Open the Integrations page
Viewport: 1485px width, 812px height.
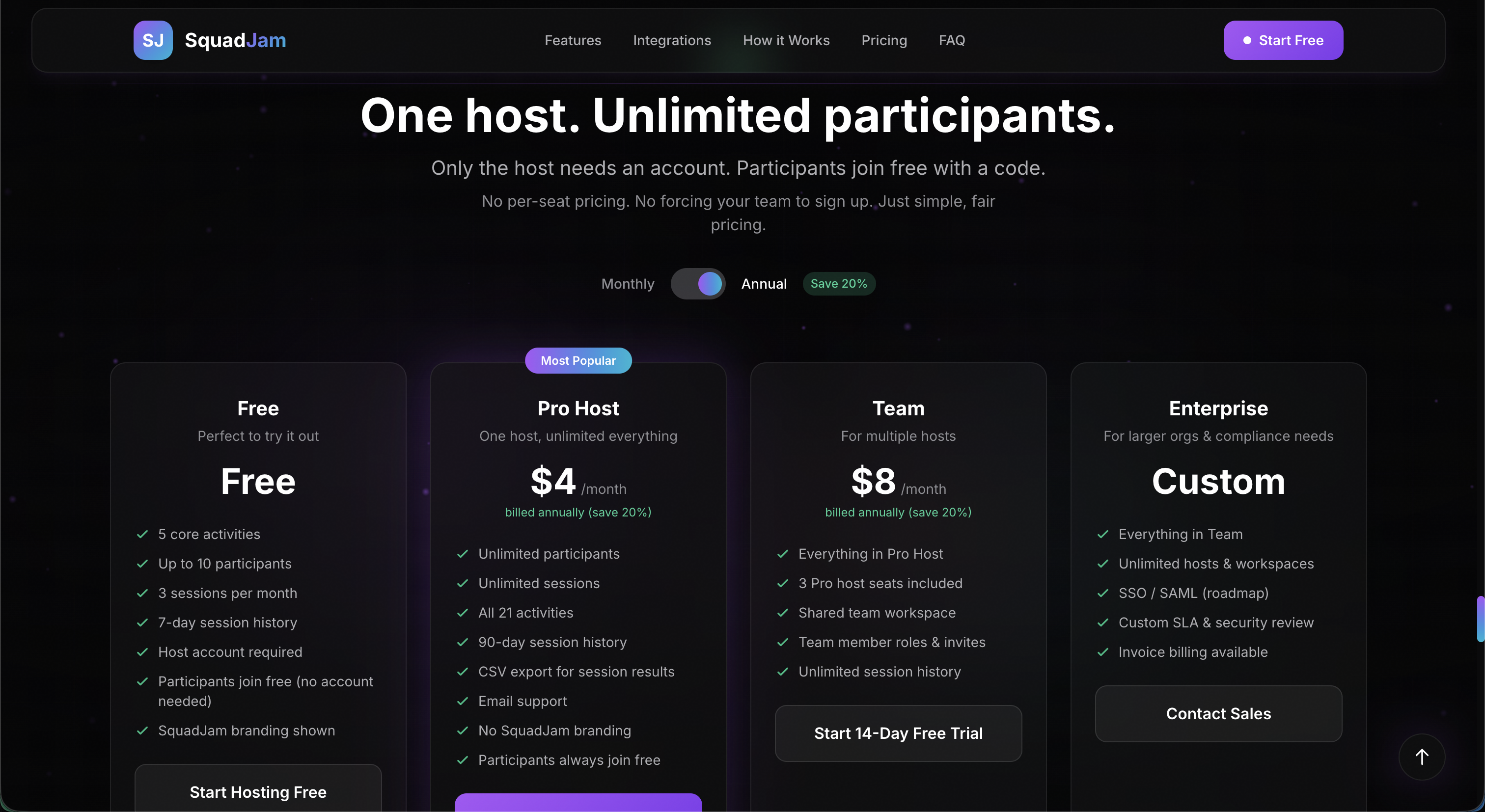click(672, 40)
